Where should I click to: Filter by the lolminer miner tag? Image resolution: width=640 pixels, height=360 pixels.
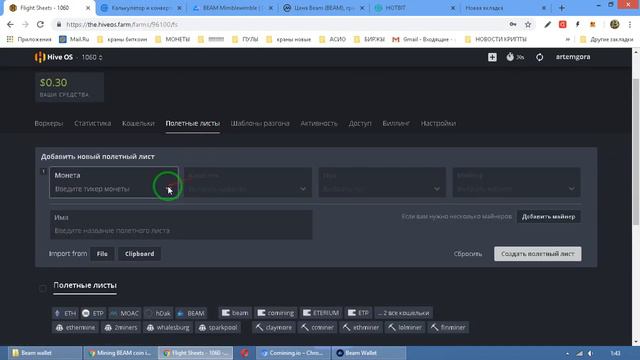click(405, 328)
